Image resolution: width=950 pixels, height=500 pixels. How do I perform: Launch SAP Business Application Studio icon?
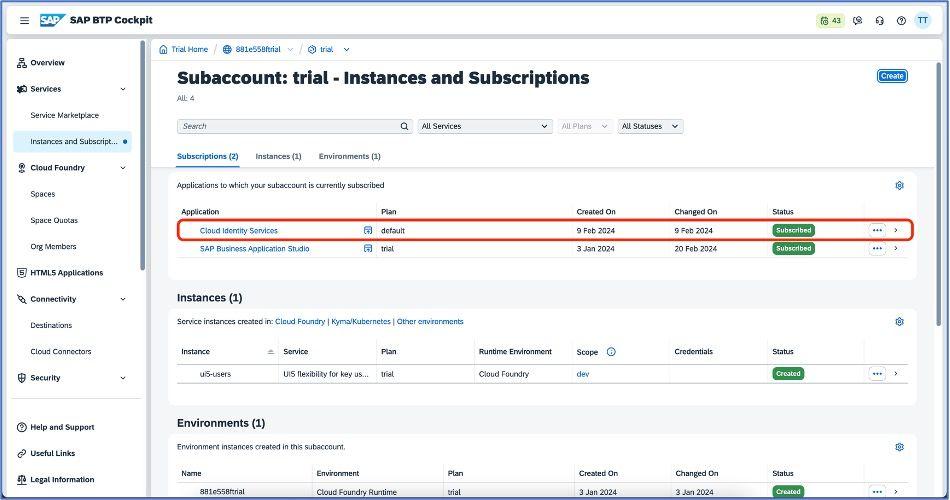[368, 248]
